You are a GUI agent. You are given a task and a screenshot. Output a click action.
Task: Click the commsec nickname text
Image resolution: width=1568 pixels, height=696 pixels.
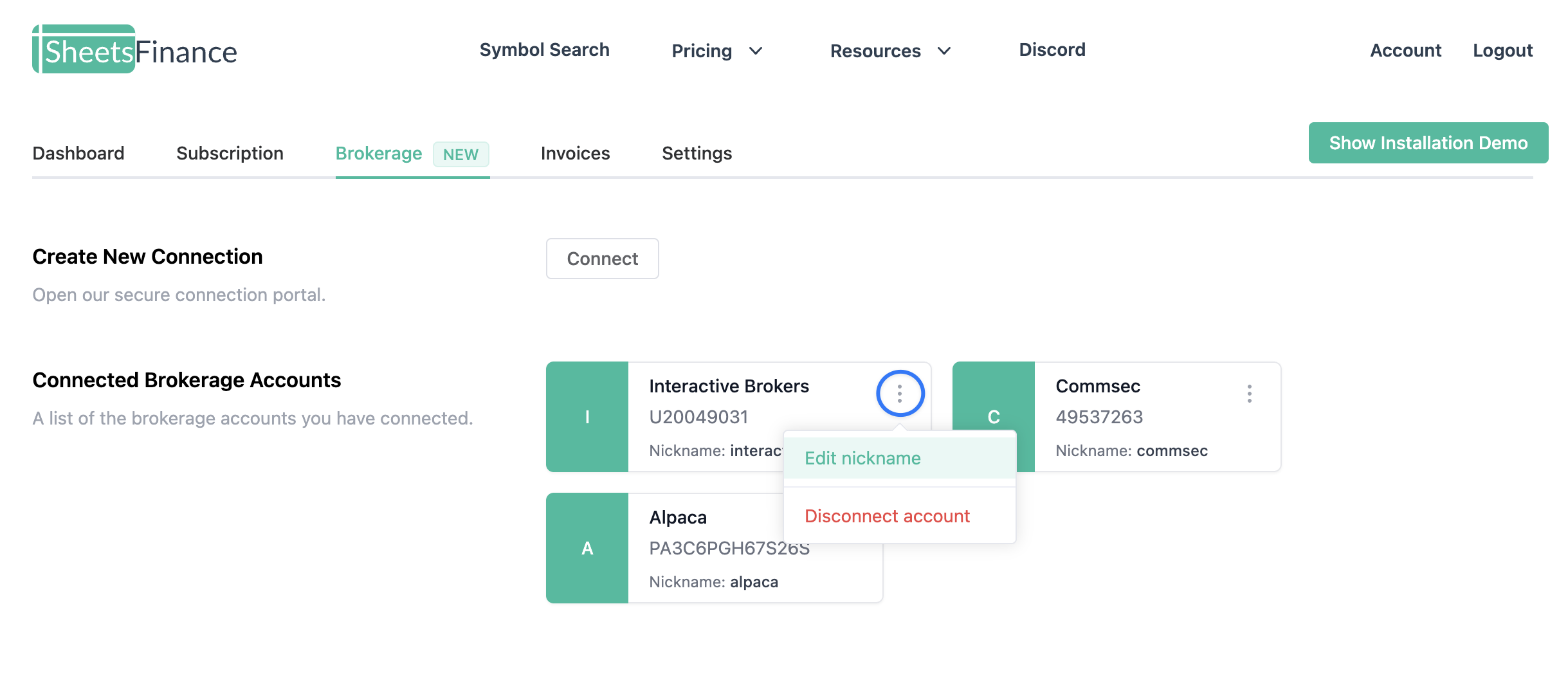[x=1172, y=451]
